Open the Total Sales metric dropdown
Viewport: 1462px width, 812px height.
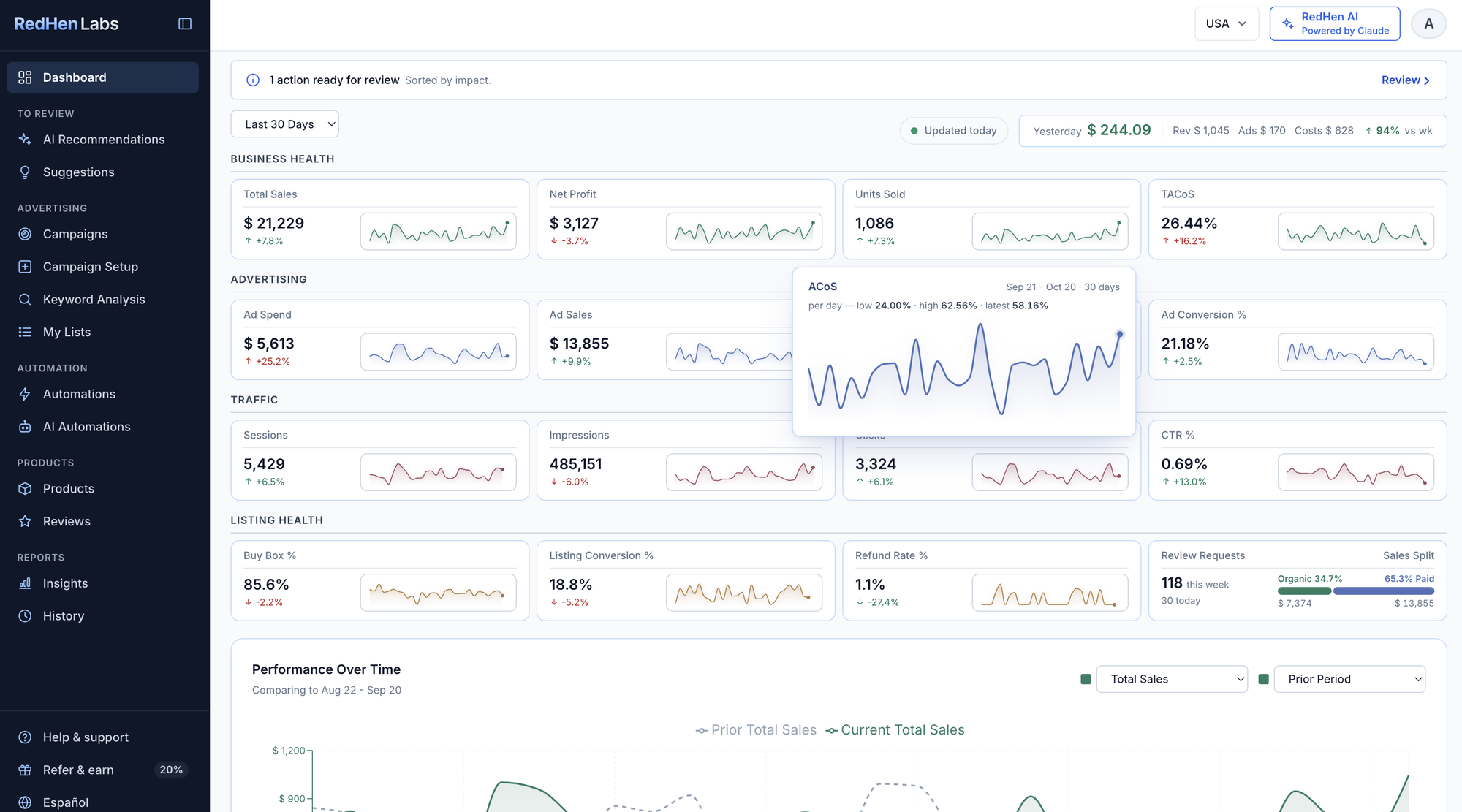[1172, 679]
